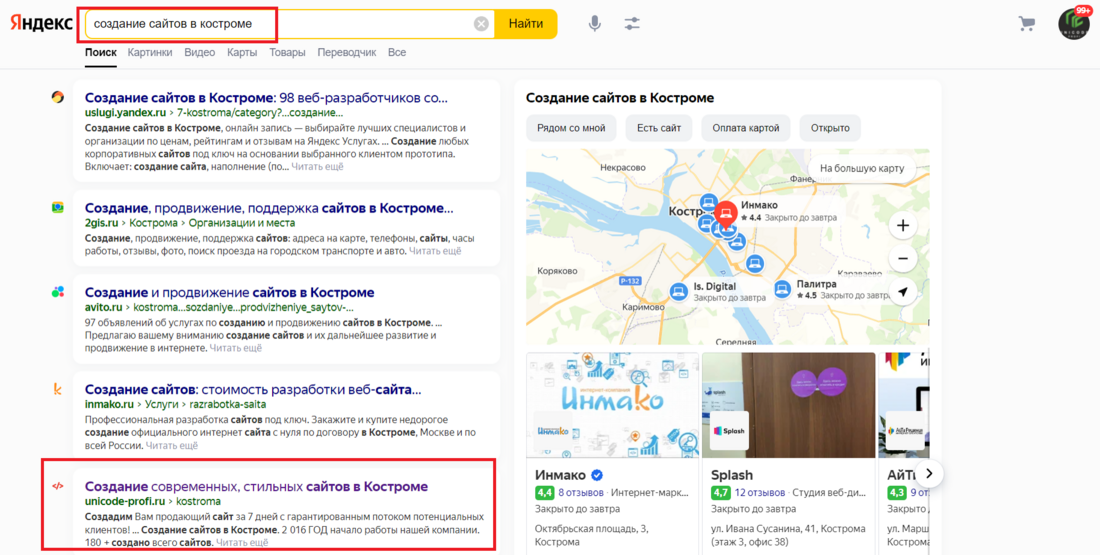This screenshot has height=555, width=1100.
Task: Open the Карты tab
Action: [242, 53]
